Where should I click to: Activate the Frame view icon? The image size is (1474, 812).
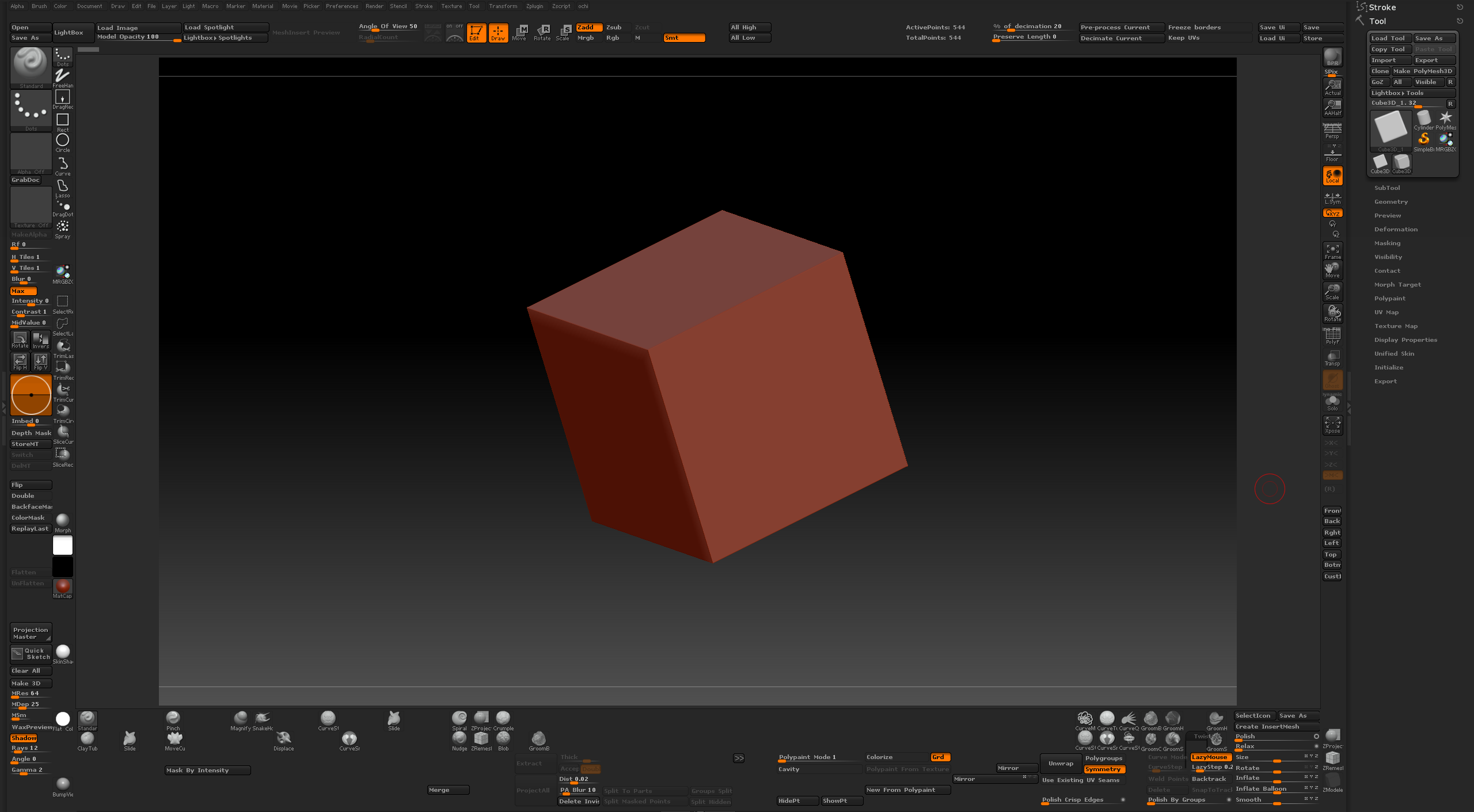coord(1332,251)
